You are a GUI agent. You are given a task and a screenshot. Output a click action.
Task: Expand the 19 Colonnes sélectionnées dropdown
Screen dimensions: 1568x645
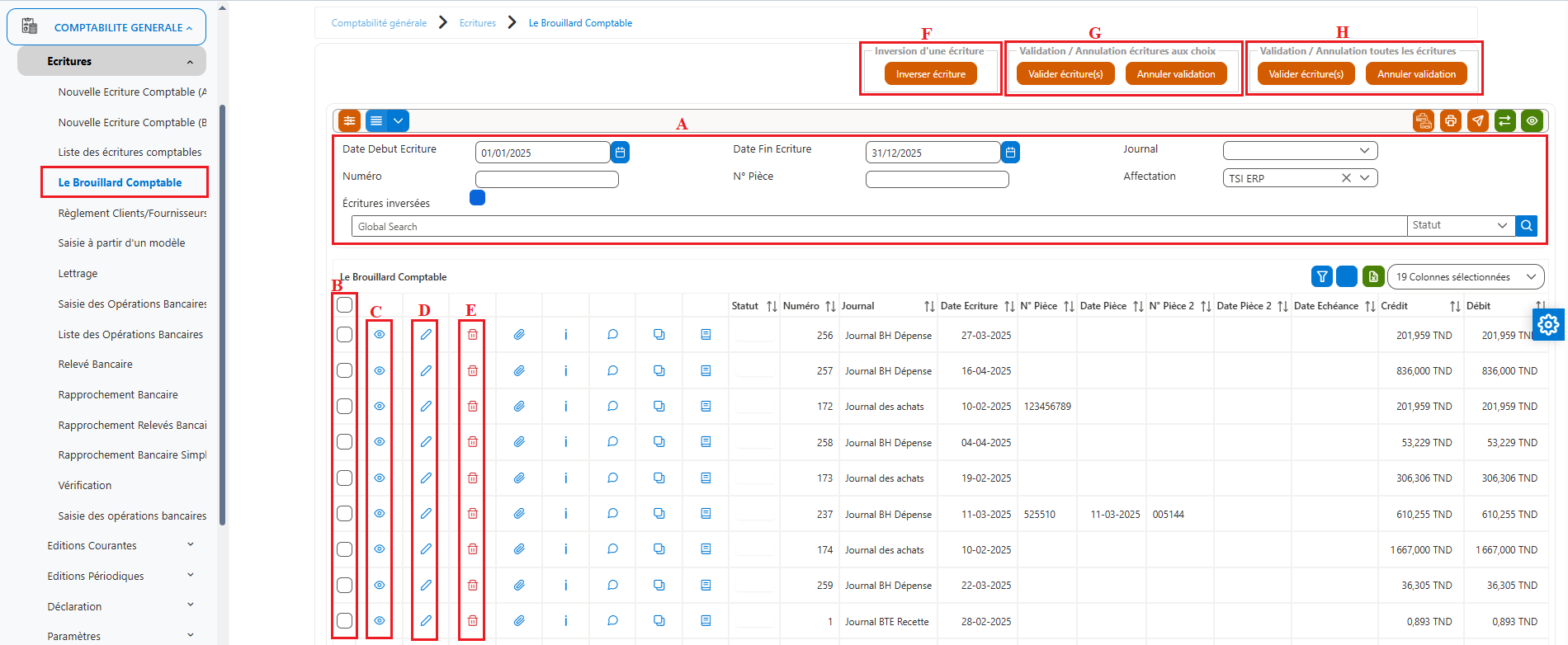coord(1466,277)
